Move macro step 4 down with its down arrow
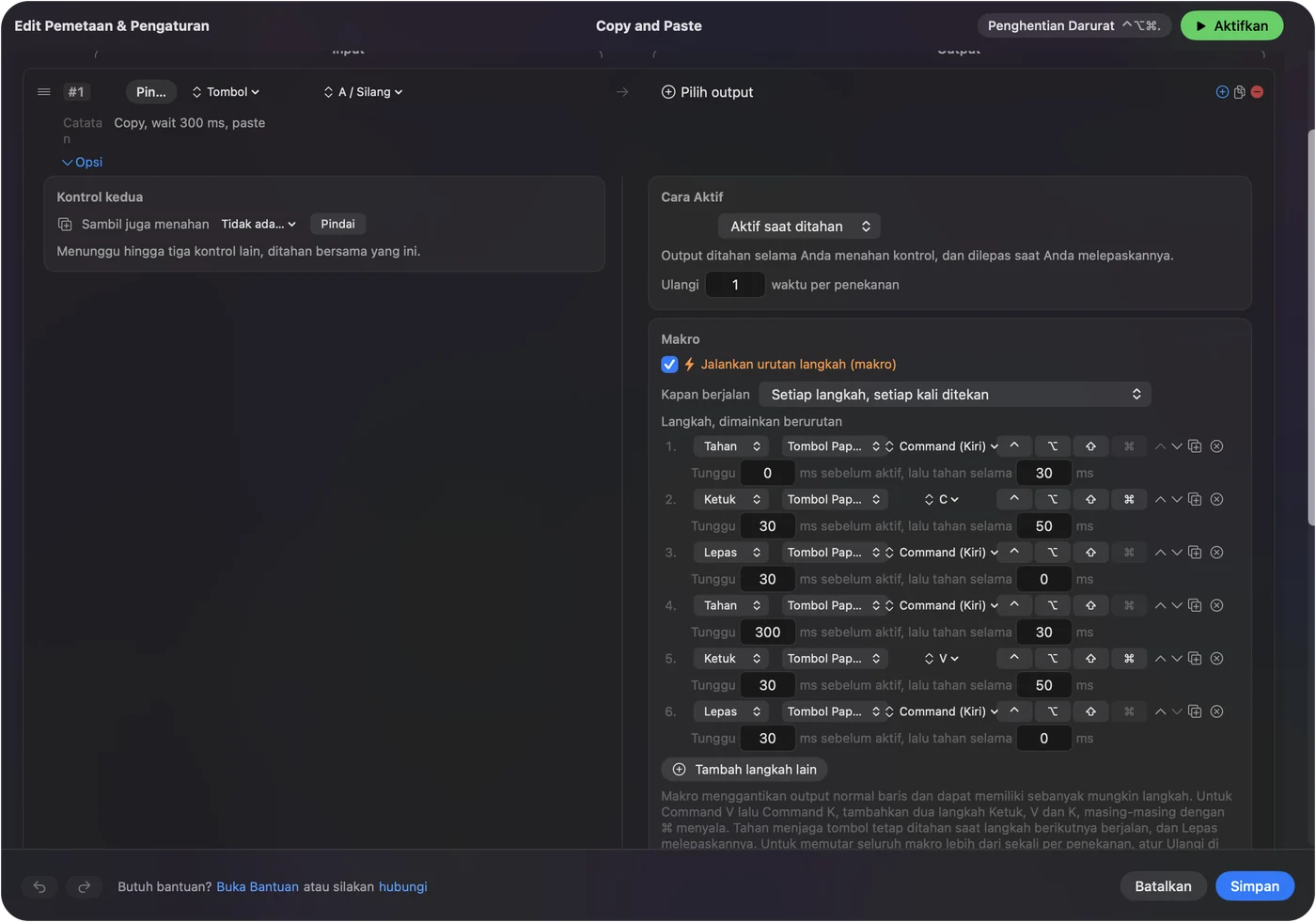Screen dimensions: 1316x922 1176,605
